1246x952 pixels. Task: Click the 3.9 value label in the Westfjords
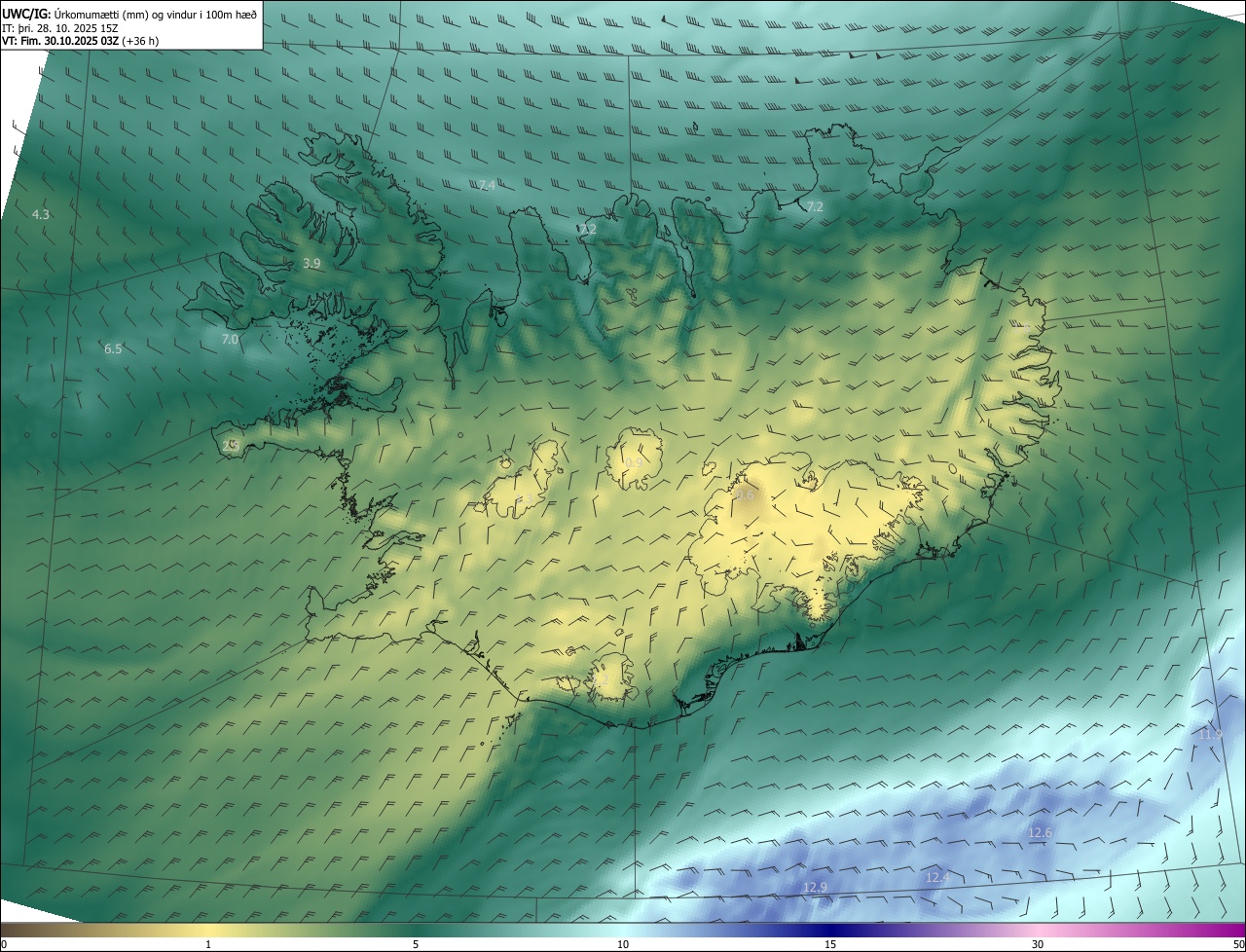(311, 263)
